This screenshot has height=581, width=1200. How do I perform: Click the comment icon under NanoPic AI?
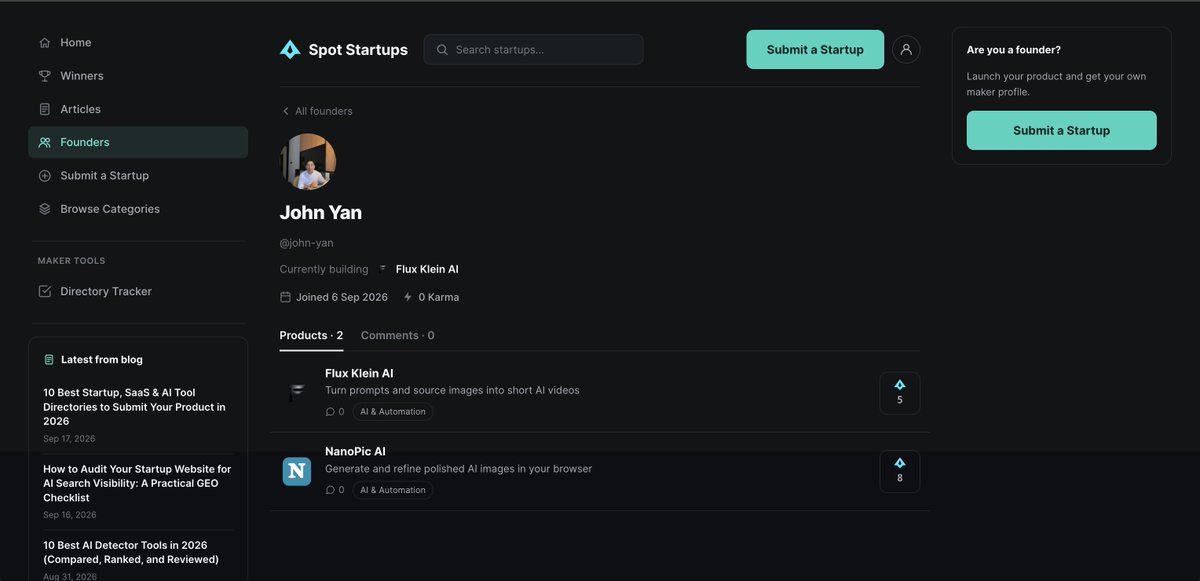click(330, 490)
